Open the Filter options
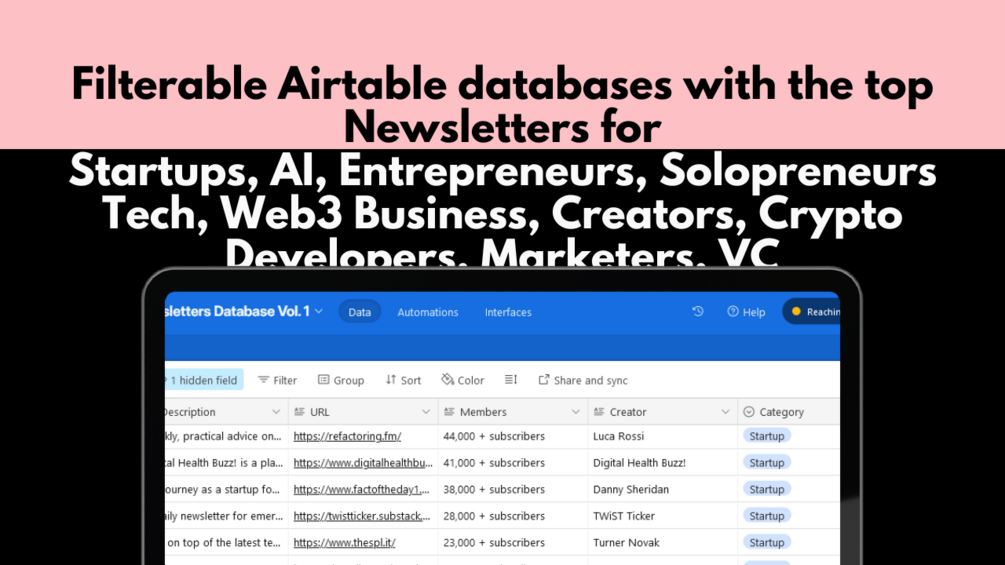Image resolution: width=1005 pixels, height=565 pixels. click(278, 380)
